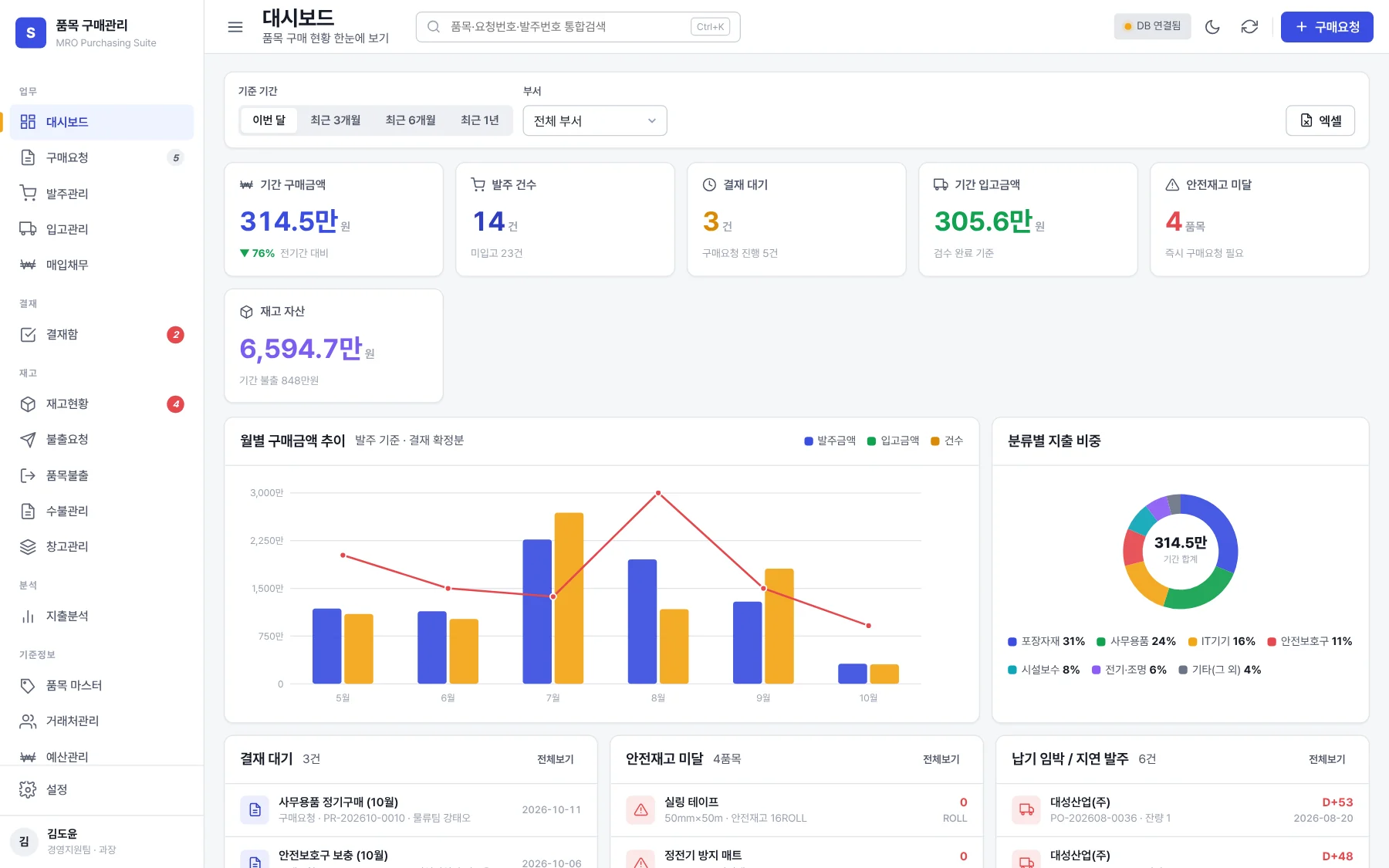Select the 최근 1년 period option
The width and height of the screenshot is (1389, 868).
pos(480,120)
